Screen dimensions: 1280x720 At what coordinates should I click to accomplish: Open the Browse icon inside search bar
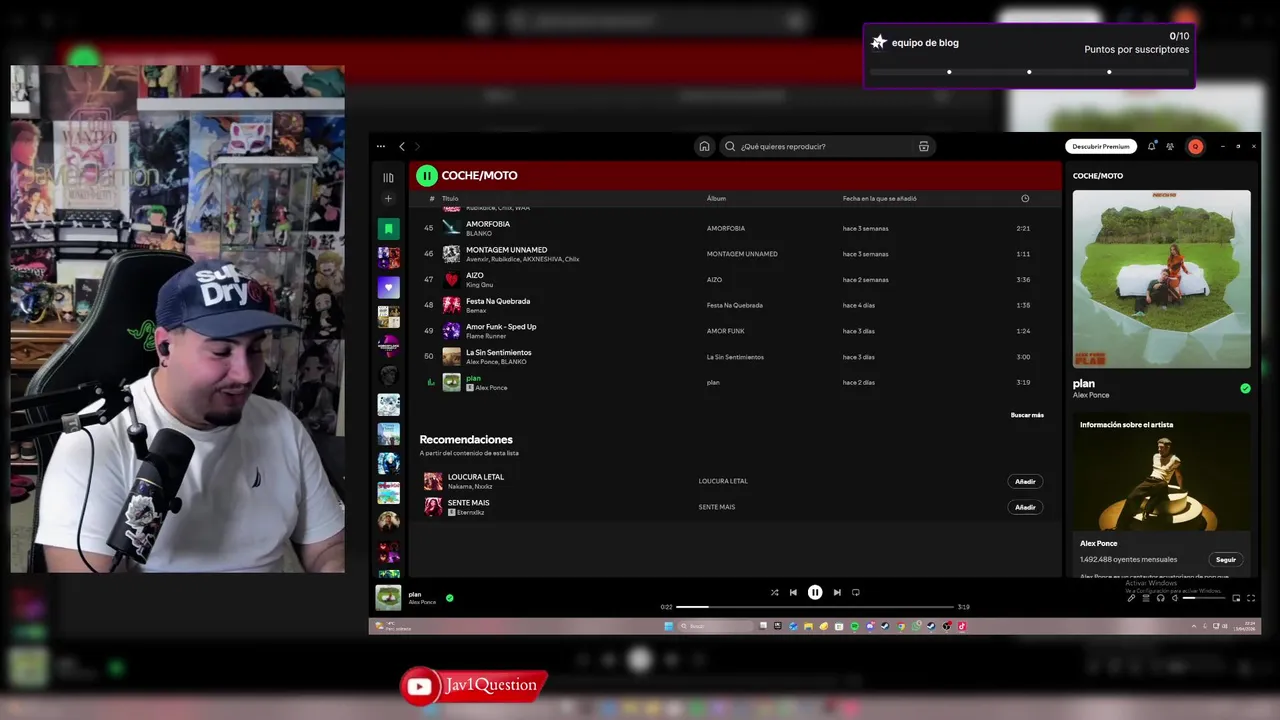[924, 146]
